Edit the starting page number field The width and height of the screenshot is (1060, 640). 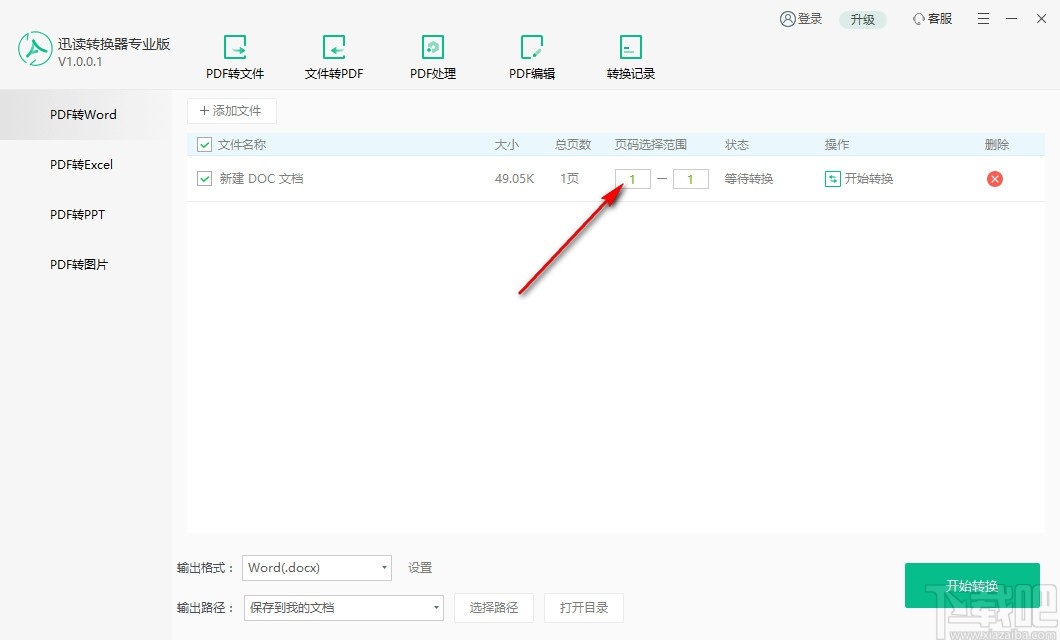[632, 178]
